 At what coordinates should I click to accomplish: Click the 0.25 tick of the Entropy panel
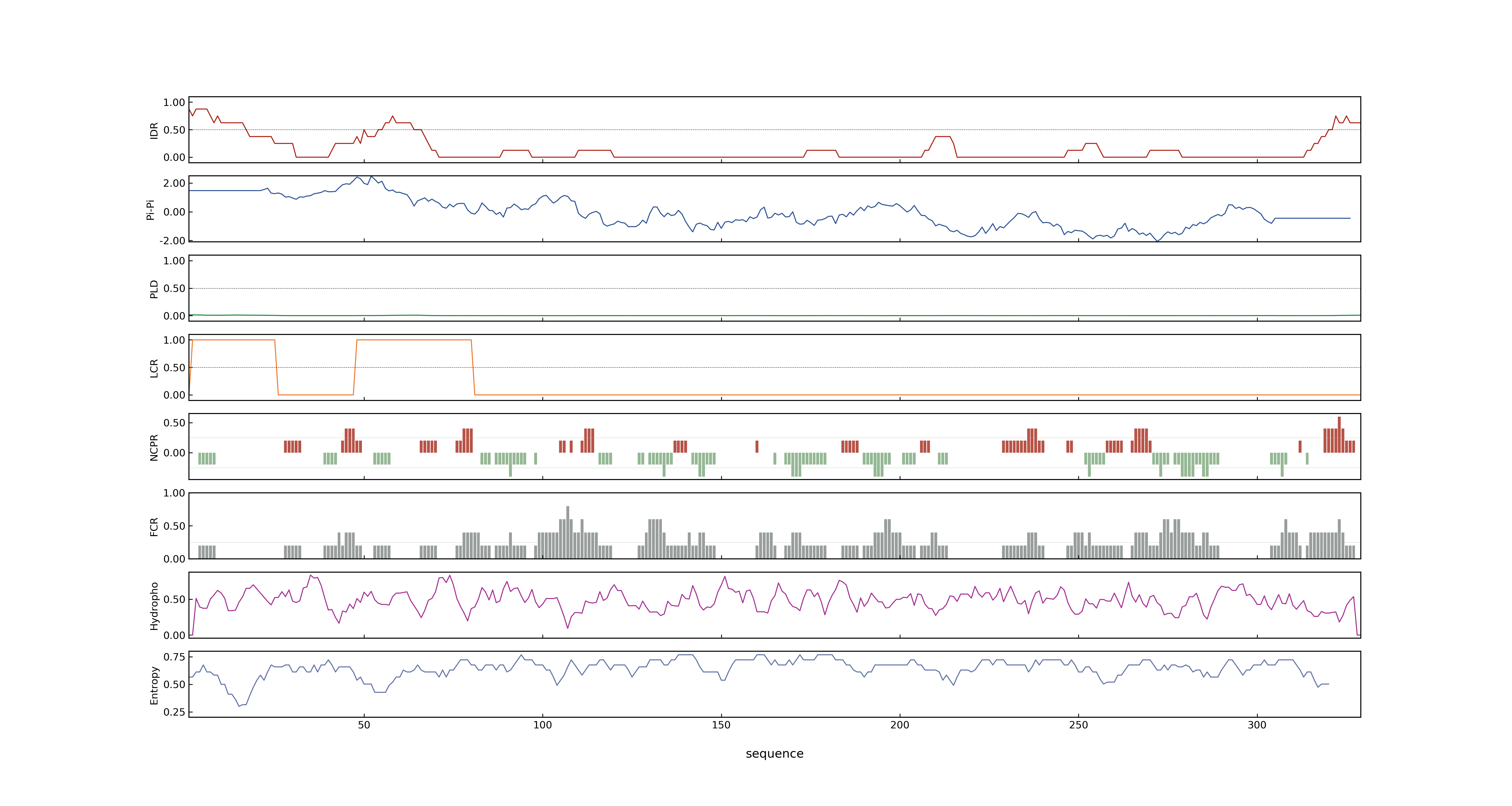(x=174, y=712)
